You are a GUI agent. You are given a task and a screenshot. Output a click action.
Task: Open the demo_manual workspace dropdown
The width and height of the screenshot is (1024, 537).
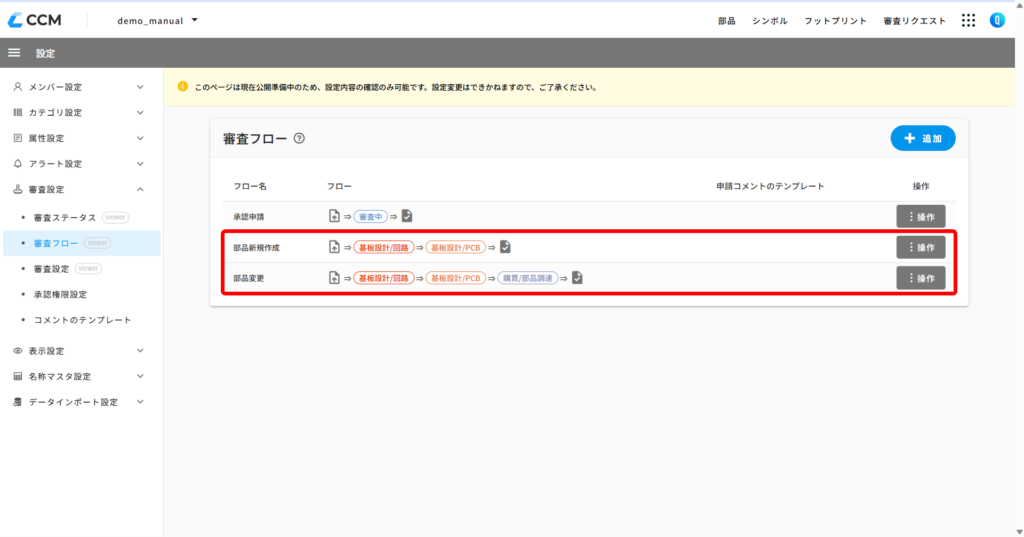click(157, 20)
